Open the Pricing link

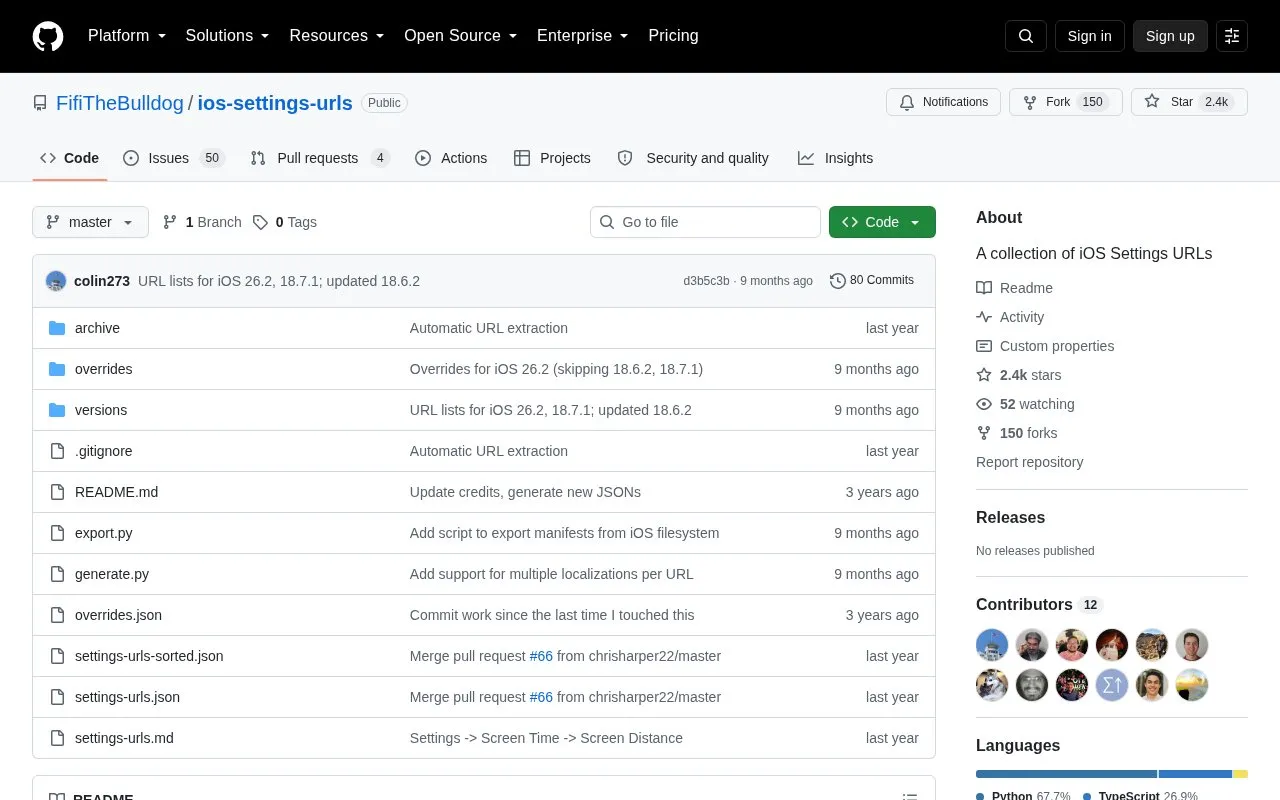673,36
